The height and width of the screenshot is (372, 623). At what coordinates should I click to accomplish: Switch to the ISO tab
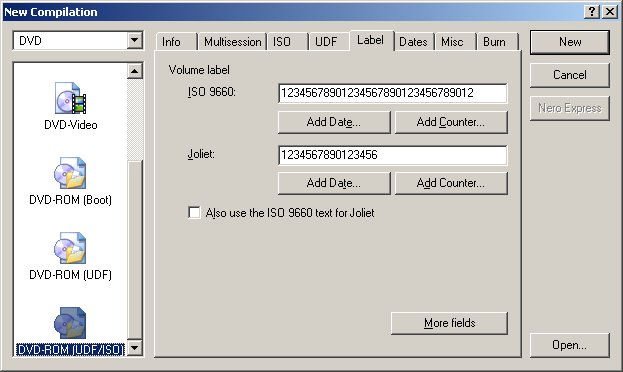pos(282,42)
